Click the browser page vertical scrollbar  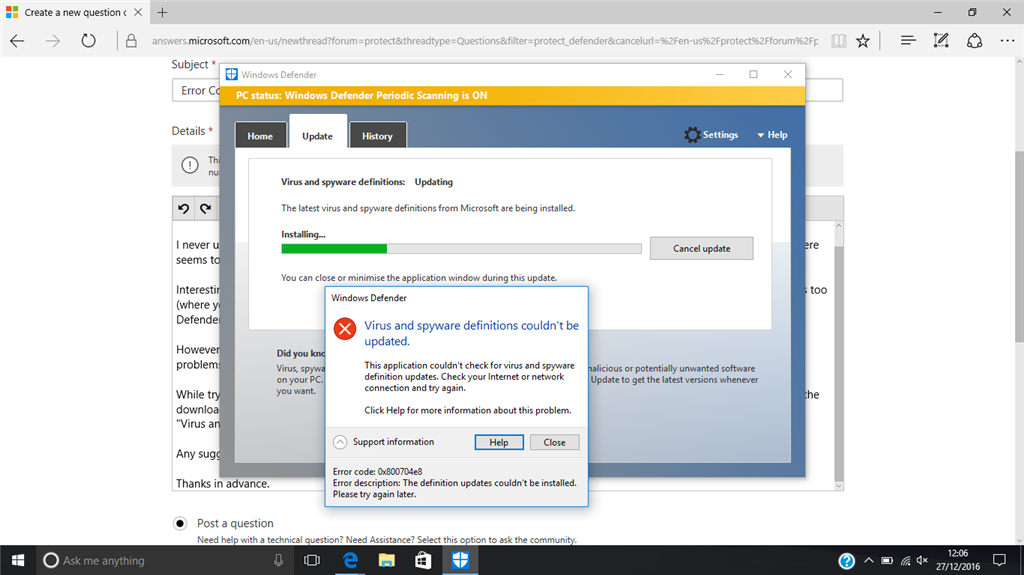1019,245
